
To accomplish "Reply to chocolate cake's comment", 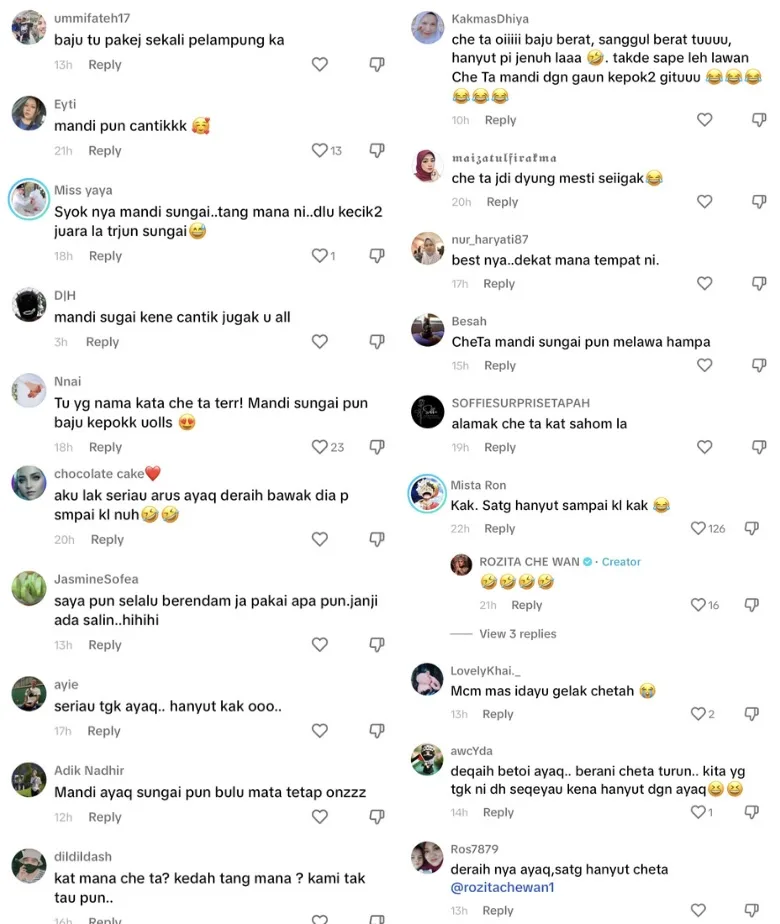I will point(107,540).
